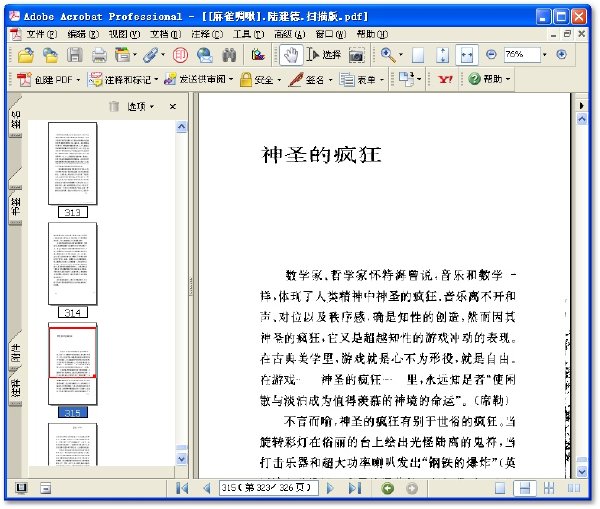Toggle the navigation pane button in status bar
This screenshot has height=509, width=600.
pyautogui.click(x=21, y=488)
